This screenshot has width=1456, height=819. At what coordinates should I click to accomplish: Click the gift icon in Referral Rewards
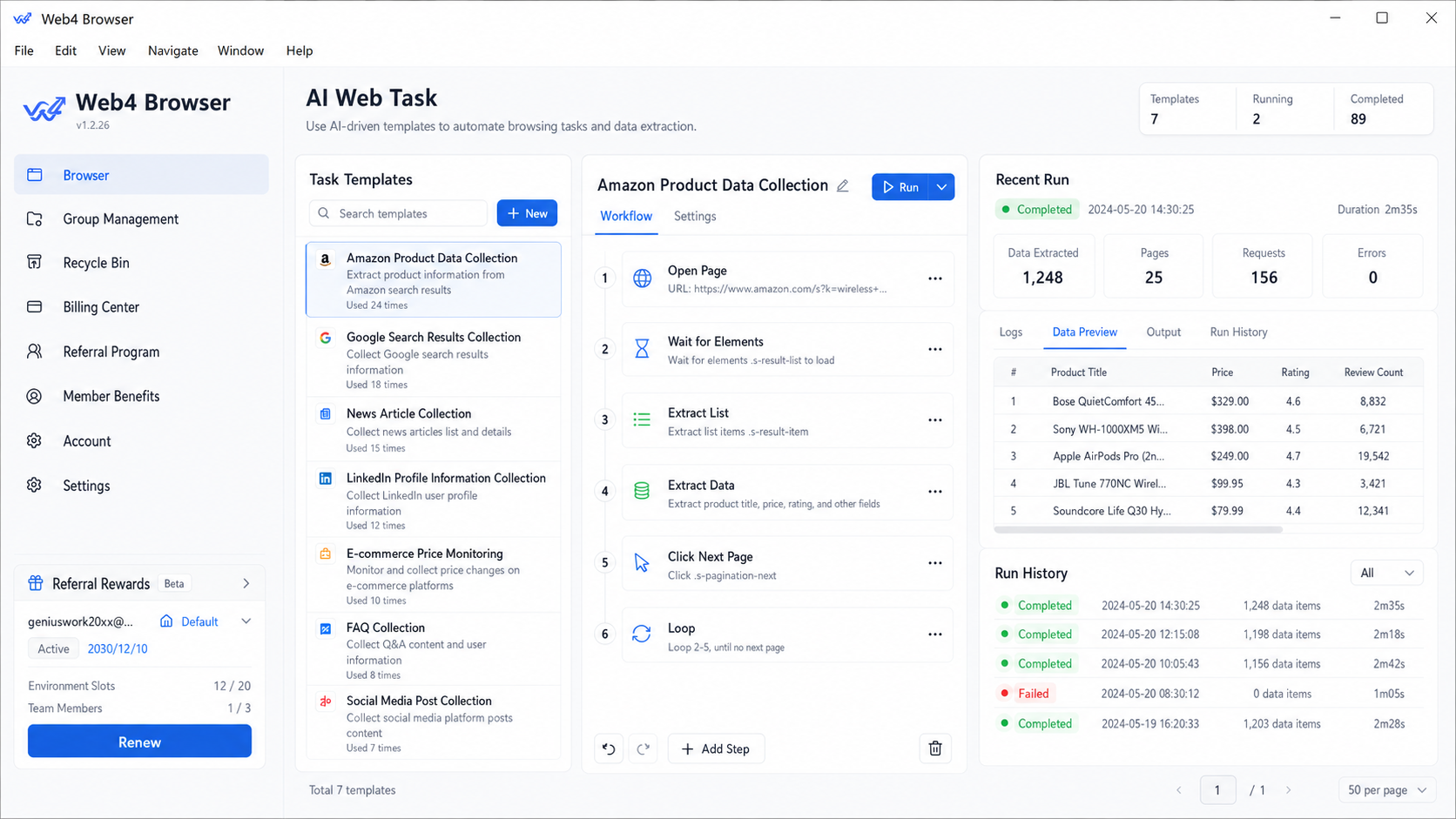pyautogui.click(x=36, y=583)
